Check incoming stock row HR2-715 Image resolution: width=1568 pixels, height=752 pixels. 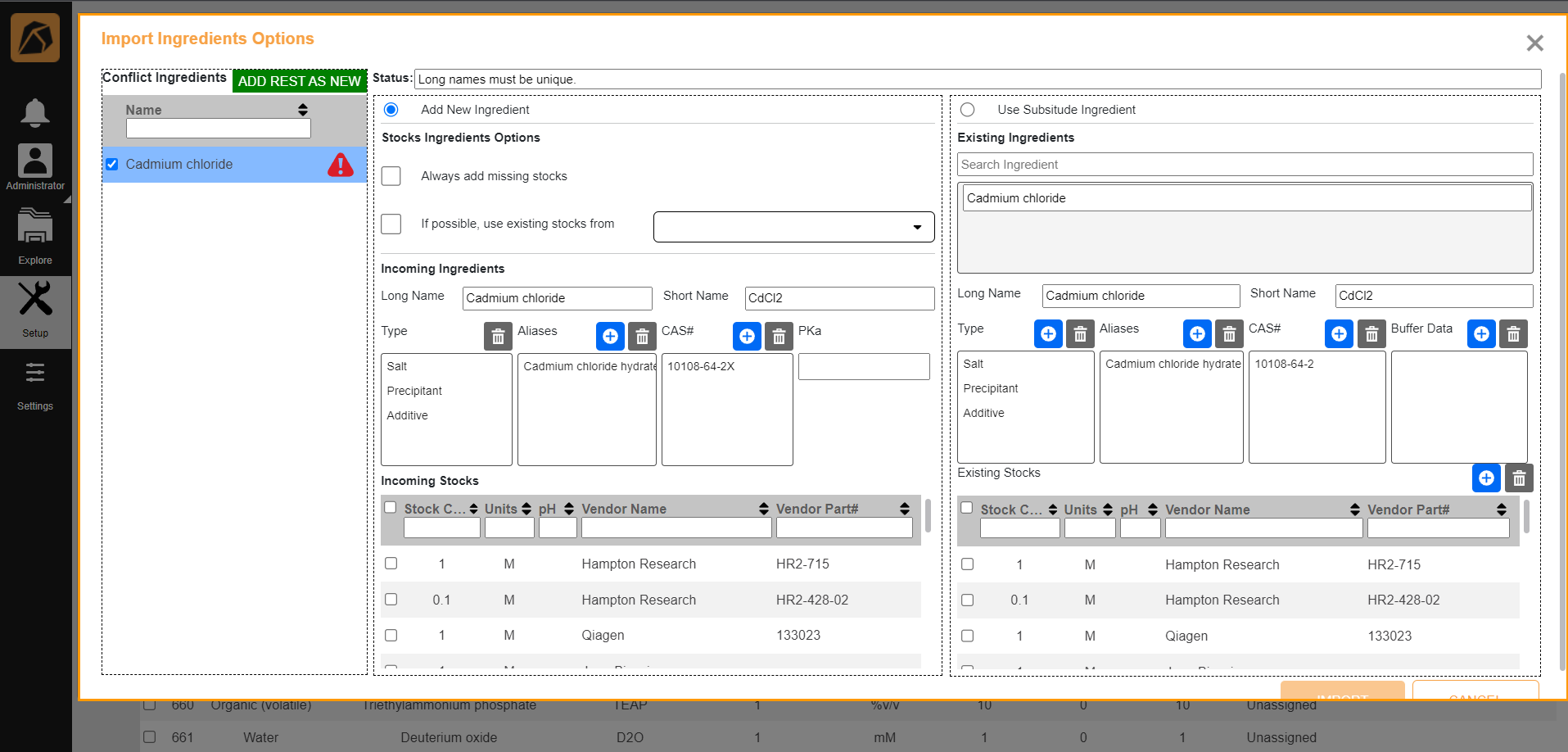[391, 564]
